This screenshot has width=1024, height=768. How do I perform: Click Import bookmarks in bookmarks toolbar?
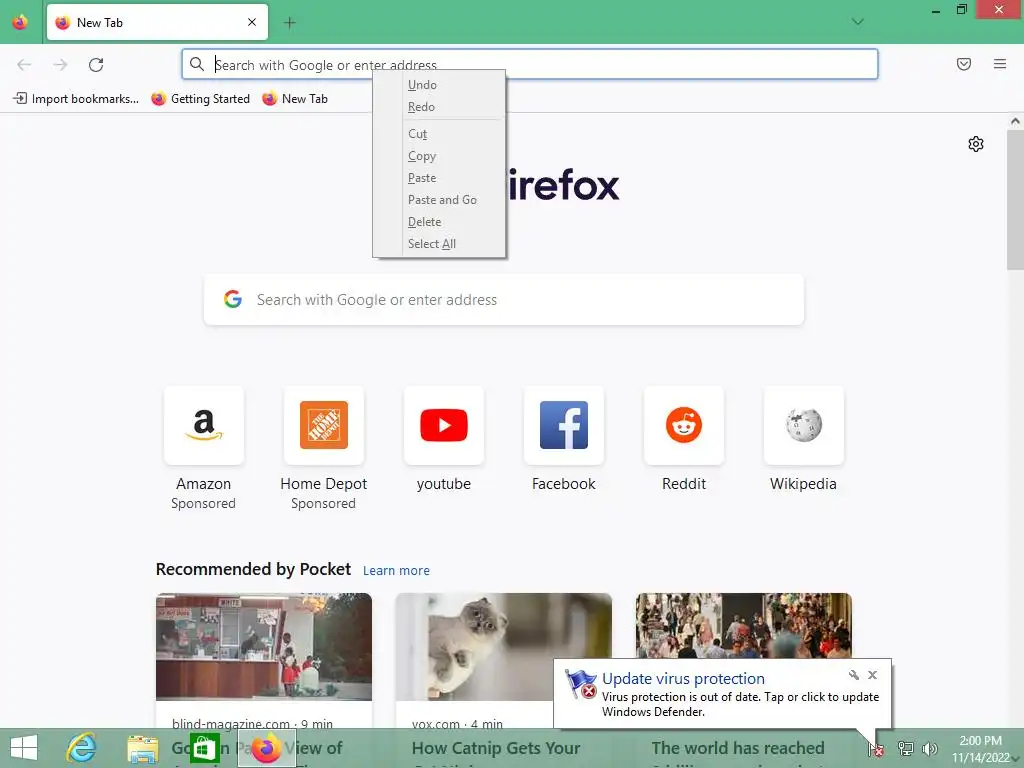click(x=76, y=99)
